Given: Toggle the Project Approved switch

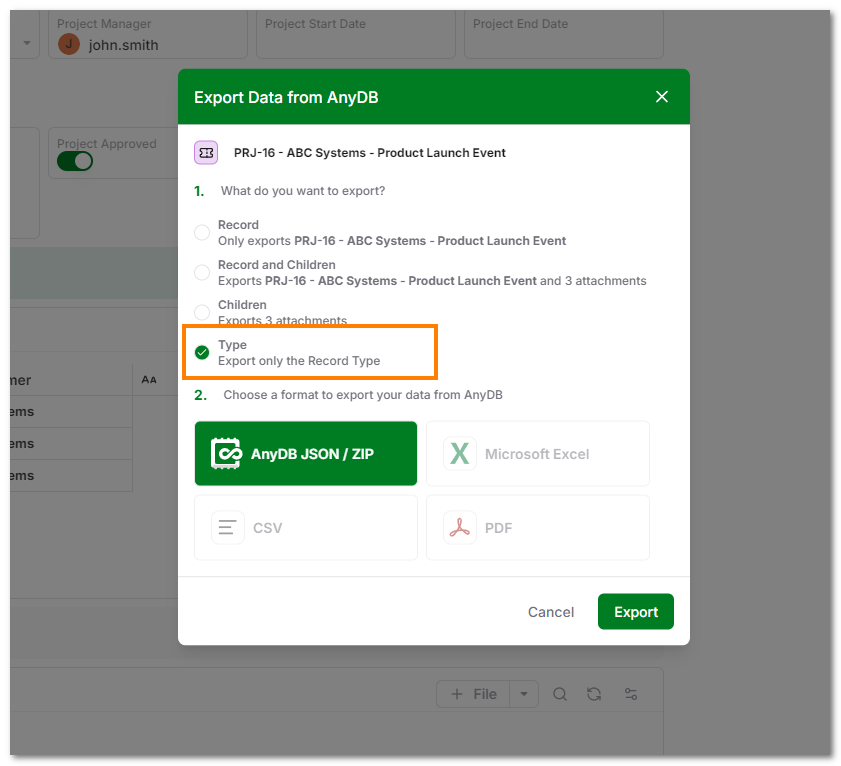Looking at the screenshot, I should 75,161.
